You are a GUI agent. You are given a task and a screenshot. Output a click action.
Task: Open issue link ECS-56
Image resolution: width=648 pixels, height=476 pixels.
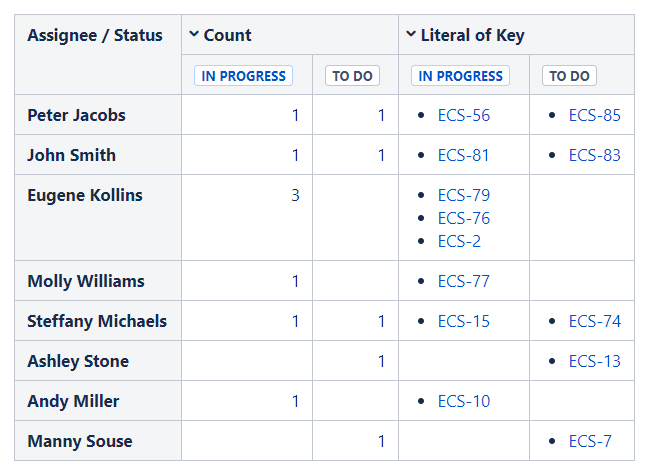(x=464, y=115)
